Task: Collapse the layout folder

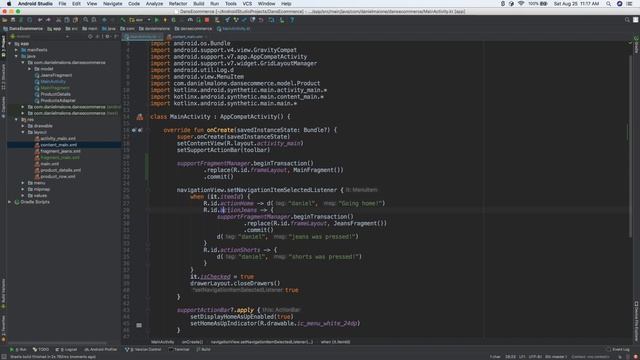Action: tap(23, 132)
